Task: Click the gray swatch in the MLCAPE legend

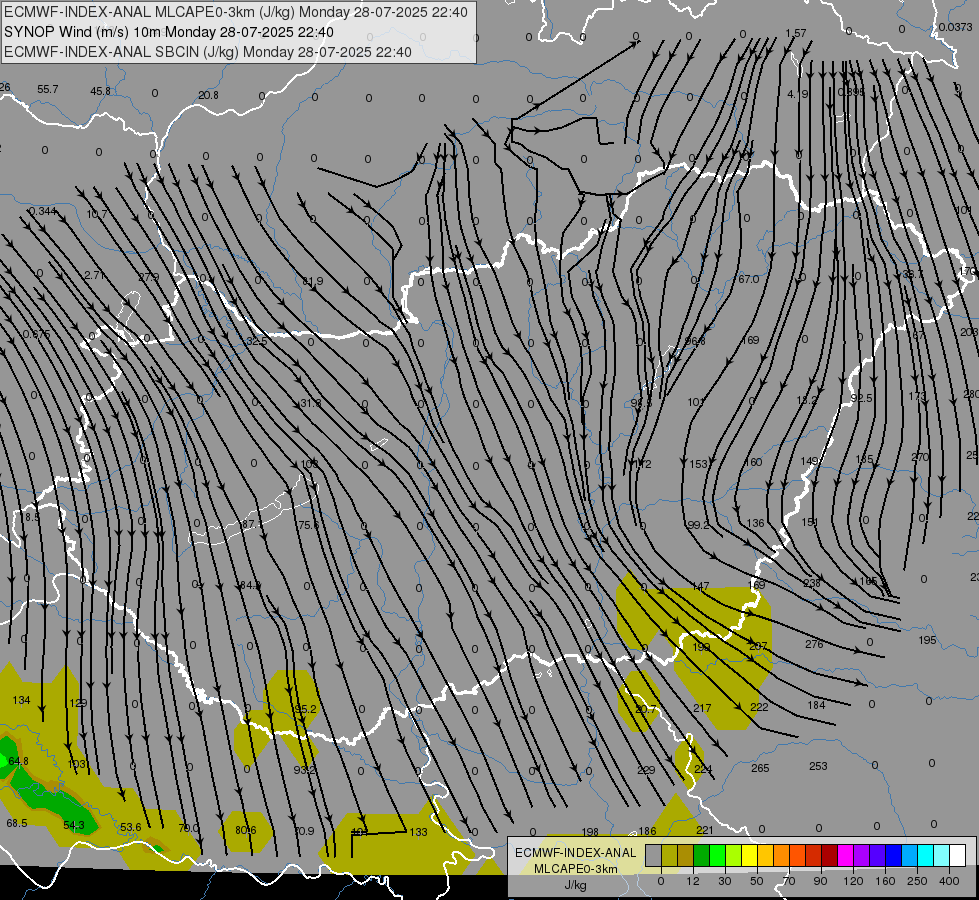Action: 654,855
